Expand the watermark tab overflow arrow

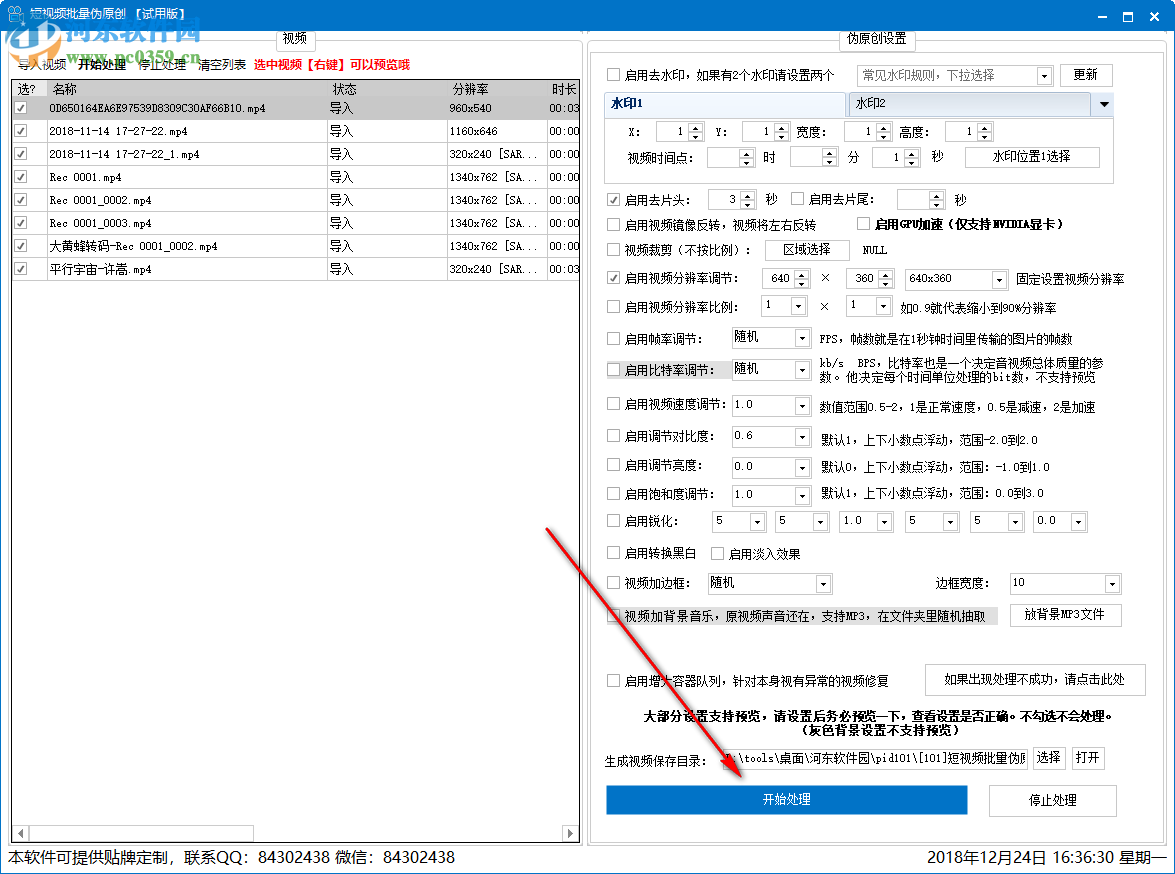click(x=1104, y=104)
